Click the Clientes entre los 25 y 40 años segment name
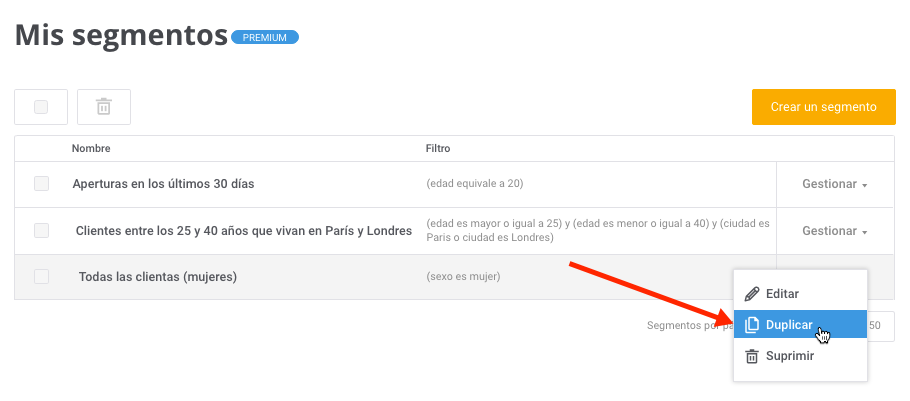The image size is (910, 401). point(244,231)
